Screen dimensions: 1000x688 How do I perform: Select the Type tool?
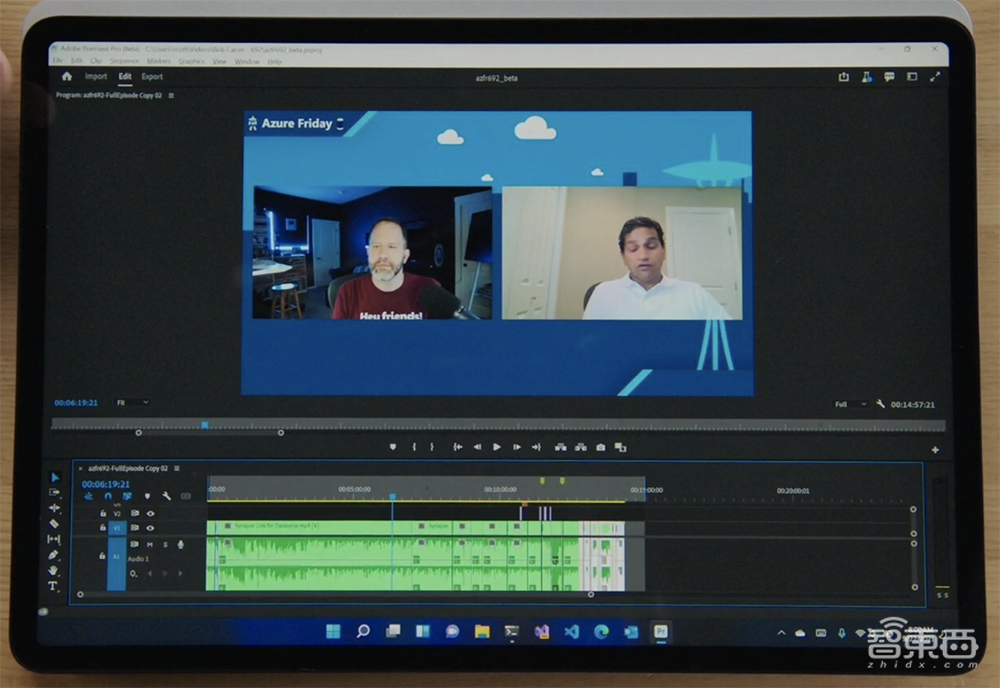[54, 586]
